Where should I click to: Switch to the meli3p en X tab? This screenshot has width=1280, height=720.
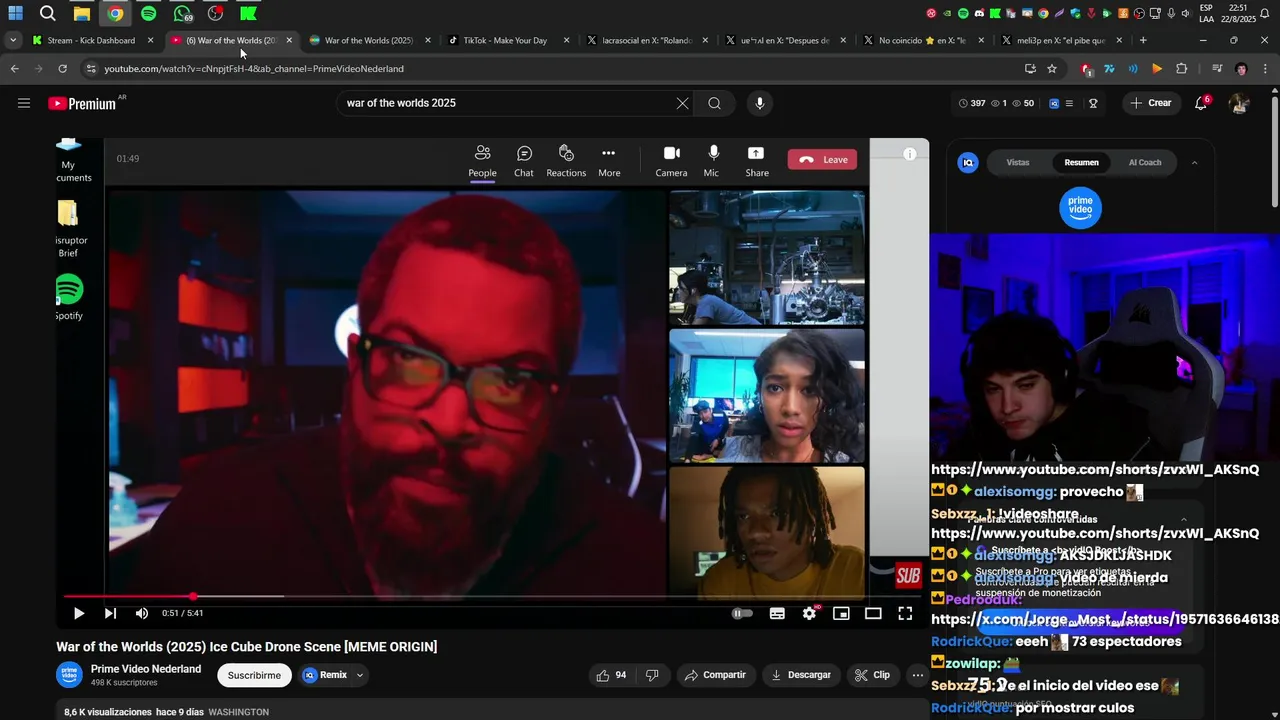tap(1062, 40)
